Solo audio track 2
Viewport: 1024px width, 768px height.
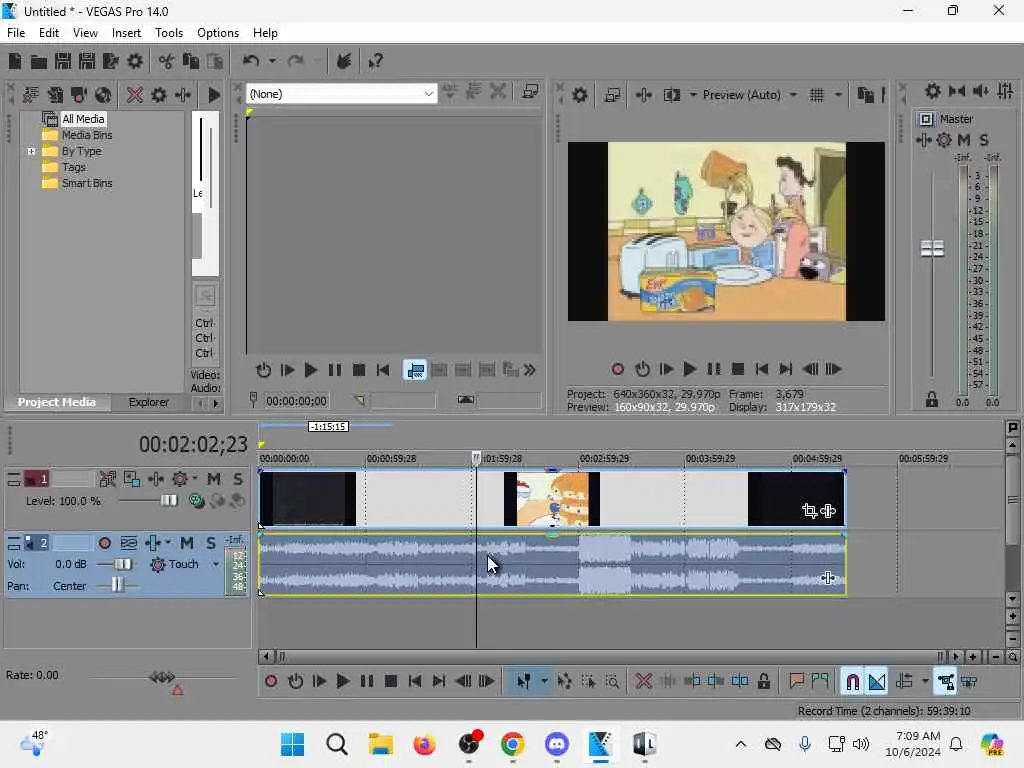point(211,543)
